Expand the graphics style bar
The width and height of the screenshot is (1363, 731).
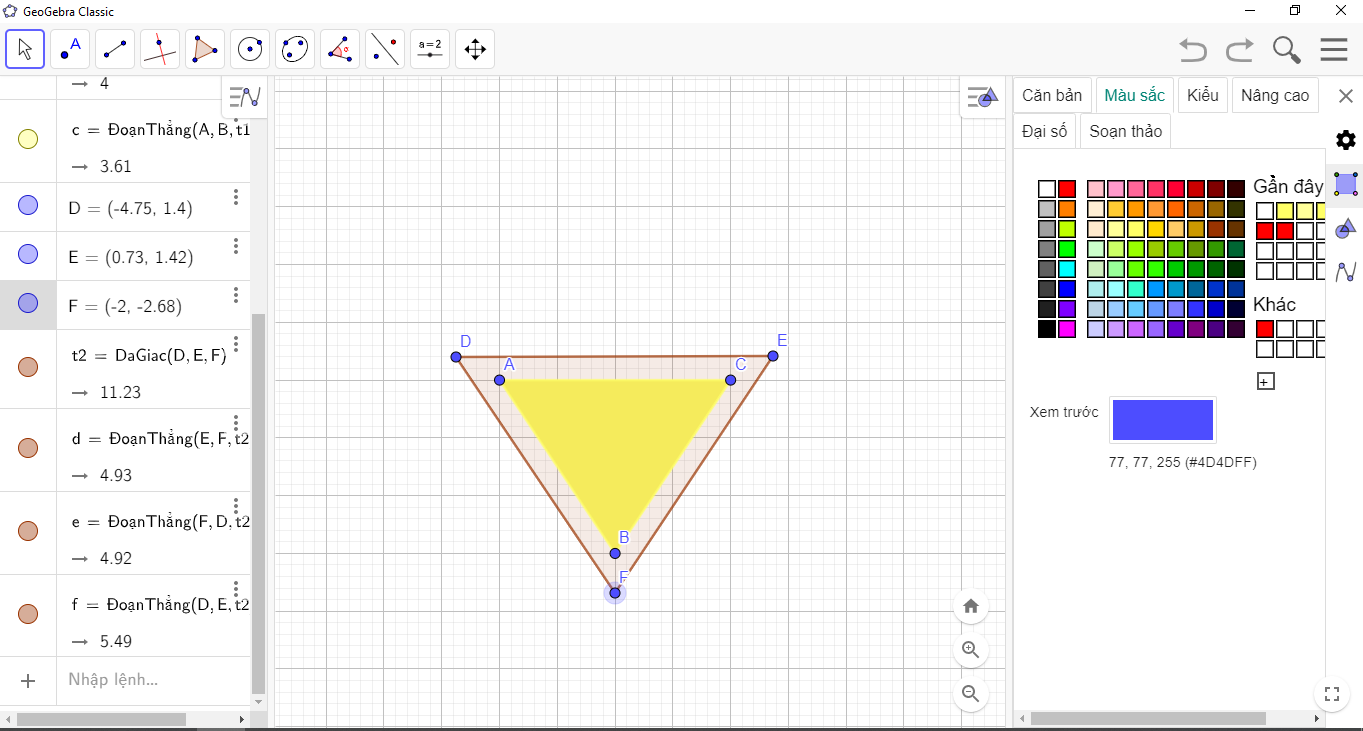982,98
